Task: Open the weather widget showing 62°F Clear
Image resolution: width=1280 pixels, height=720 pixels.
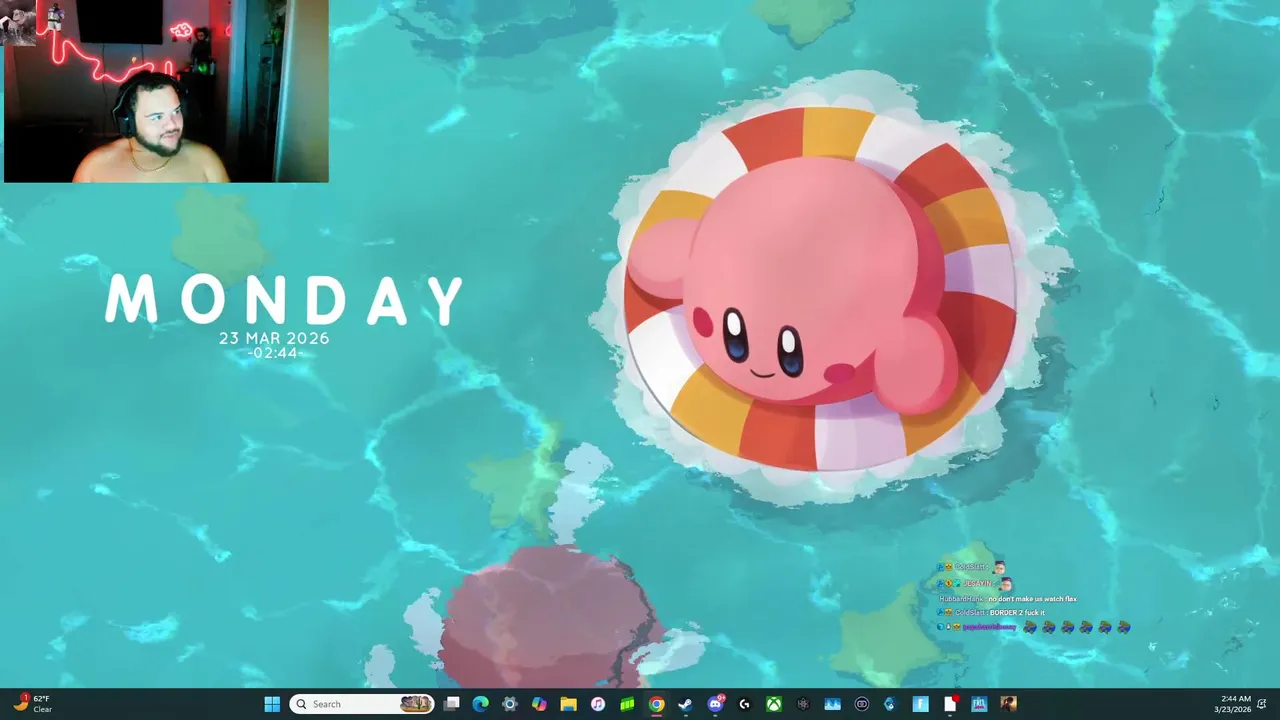Action: (x=32, y=704)
